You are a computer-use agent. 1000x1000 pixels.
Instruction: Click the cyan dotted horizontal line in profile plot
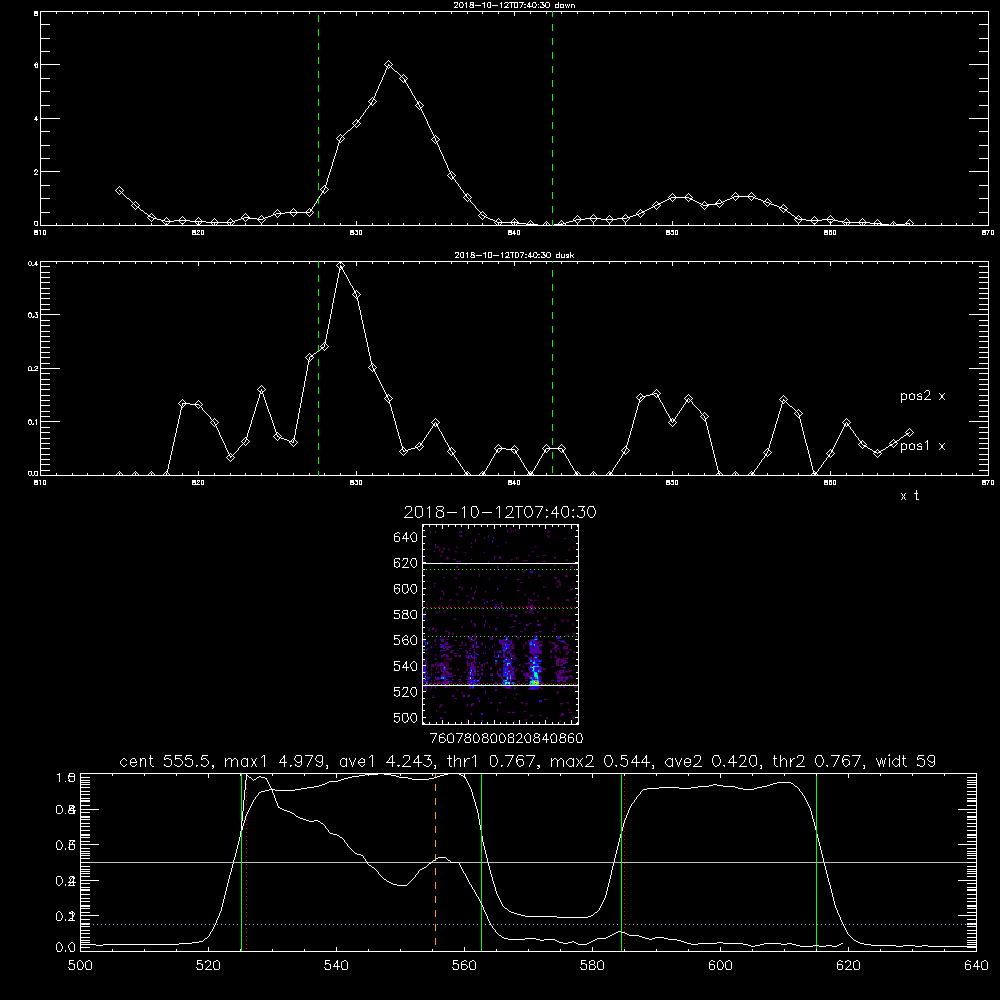pyautogui.click(x=528, y=924)
